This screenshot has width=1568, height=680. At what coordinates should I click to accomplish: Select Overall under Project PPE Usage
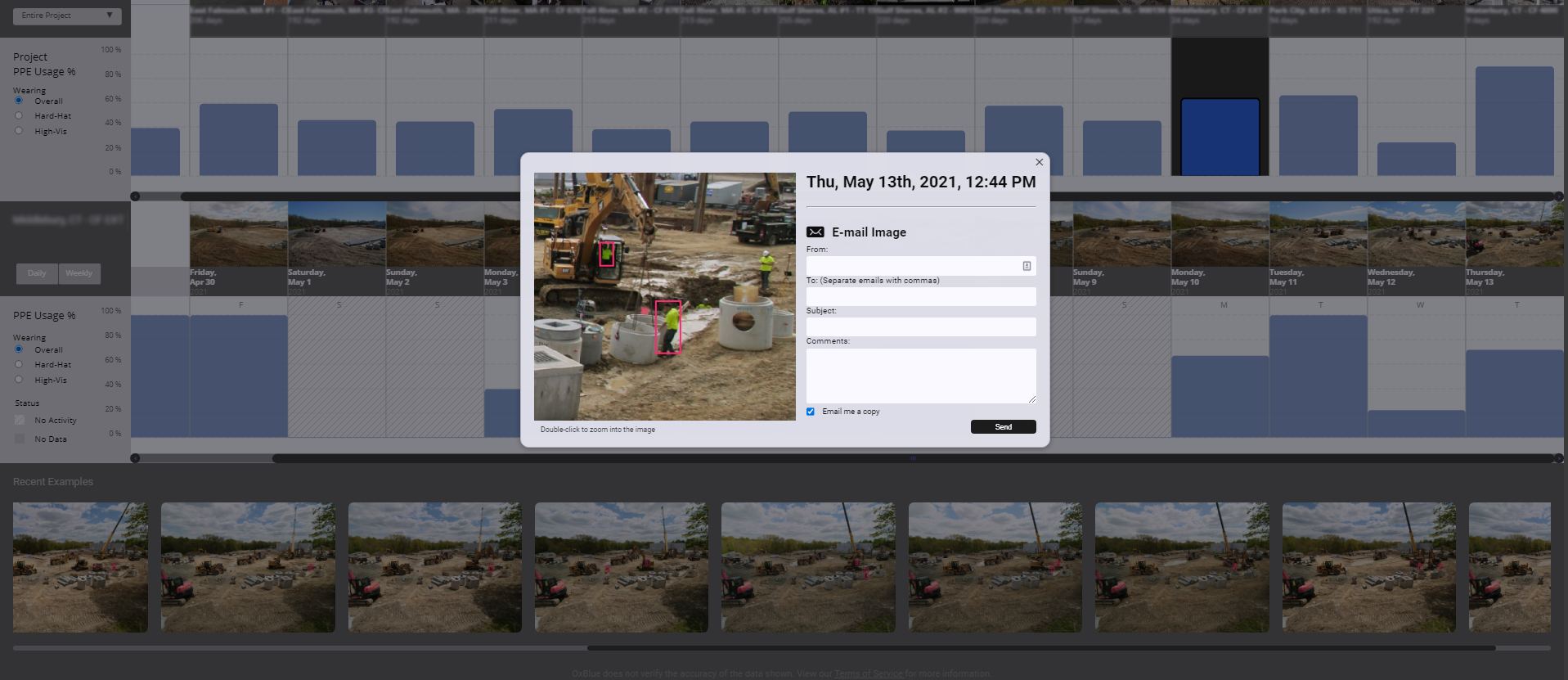pyautogui.click(x=19, y=101)
